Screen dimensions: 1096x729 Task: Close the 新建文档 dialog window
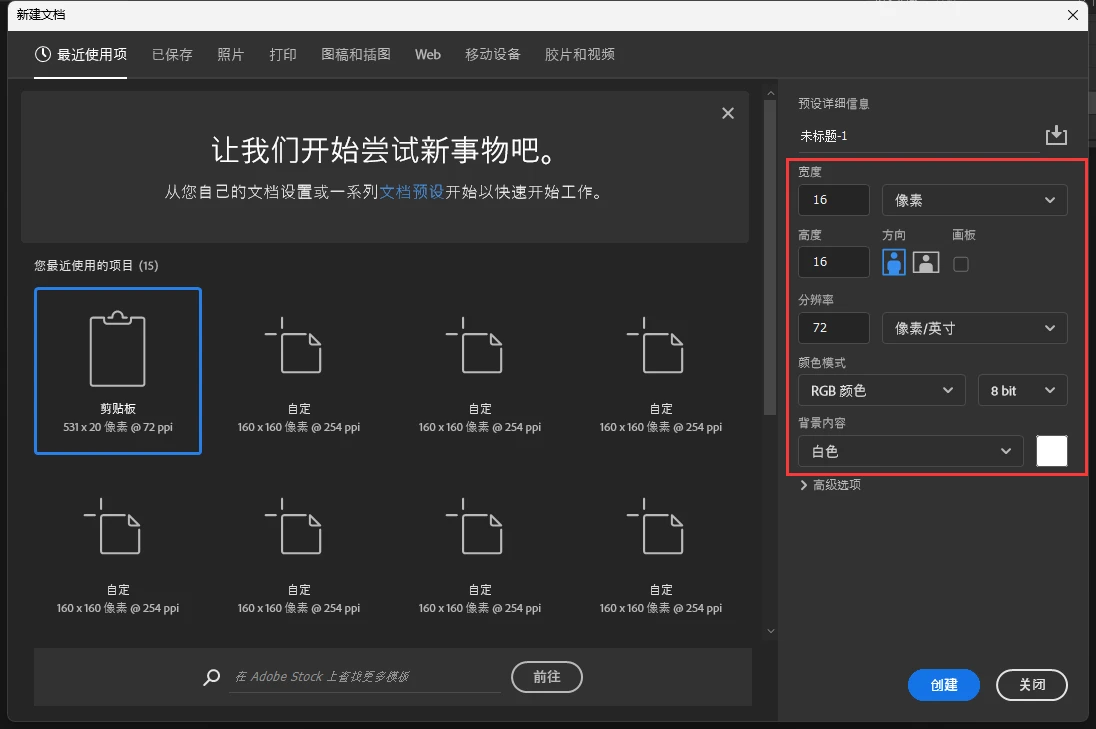click(1072, 15)
